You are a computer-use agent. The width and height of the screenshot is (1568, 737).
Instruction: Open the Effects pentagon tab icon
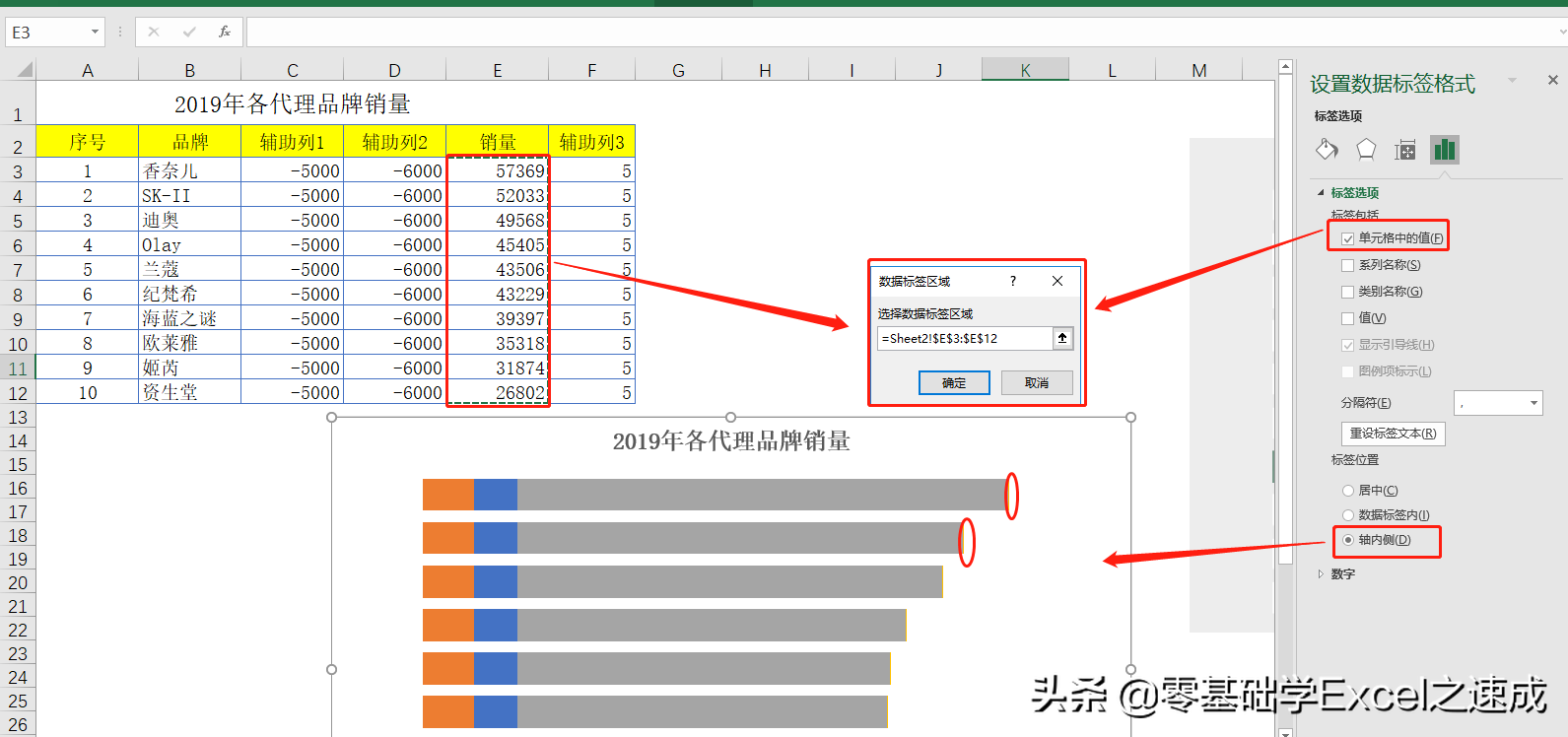coord(1366,150)
